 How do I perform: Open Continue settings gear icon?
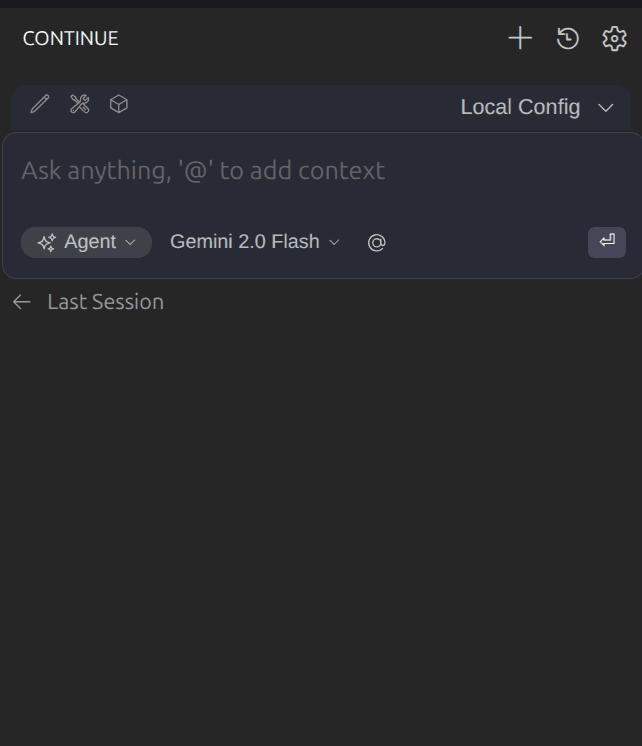[614, 39]
